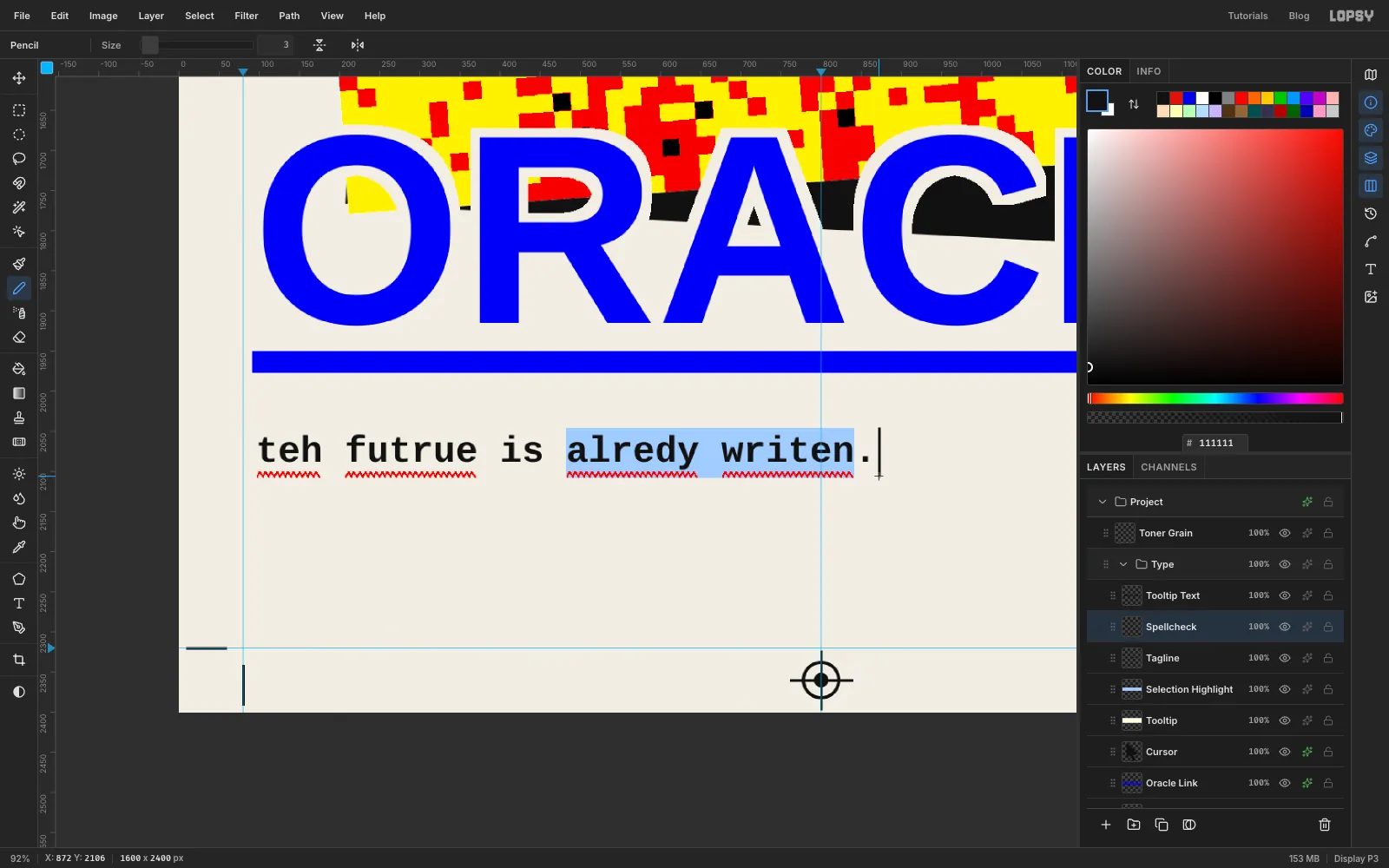This screenshot has width=1389, height=868.
Task: Duplicate layer using copy icon
Action: click(1162, 825)
